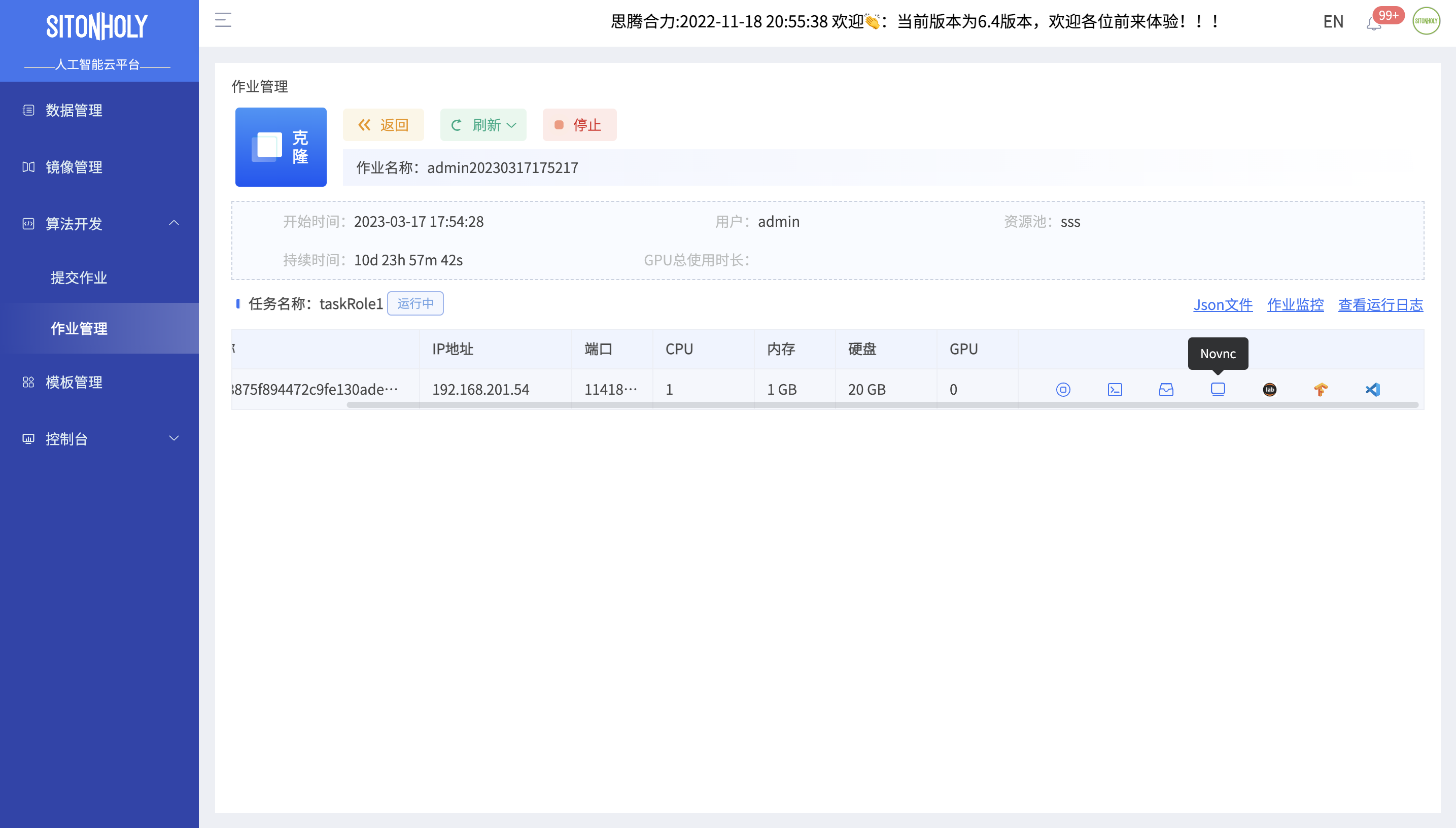The image size is (1456, 828).
Task: Collapse the 算法开发 chevron
Action: coord(174,224)
